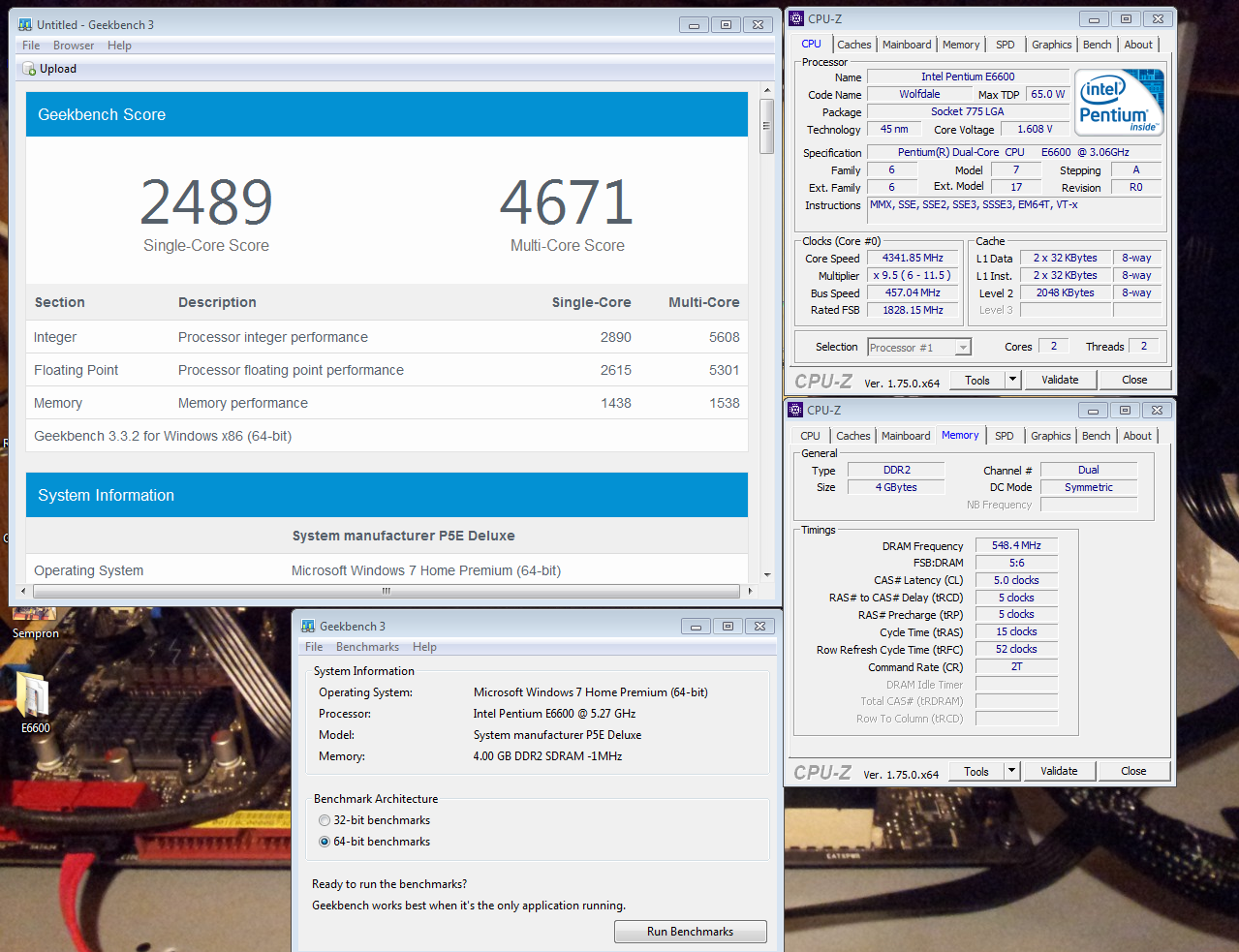Expand Tools dropdown arrow in top CPU-Z

coord(1012,380)
